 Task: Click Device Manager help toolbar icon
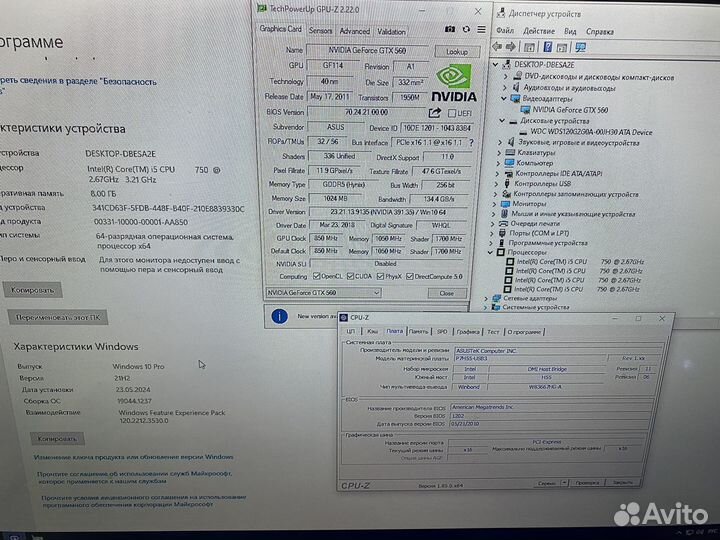click(x=548, y=47)
